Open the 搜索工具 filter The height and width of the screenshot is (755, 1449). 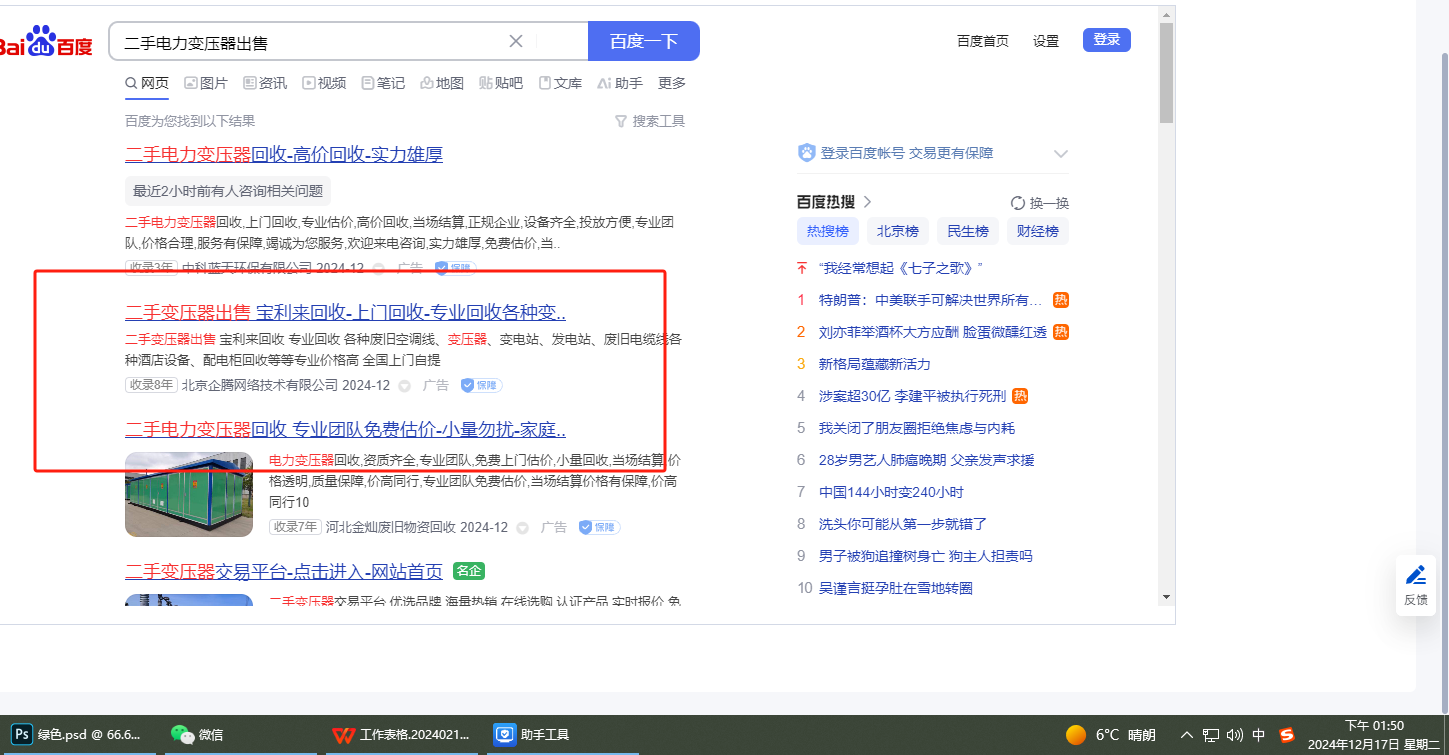click(x=649, y=121)
